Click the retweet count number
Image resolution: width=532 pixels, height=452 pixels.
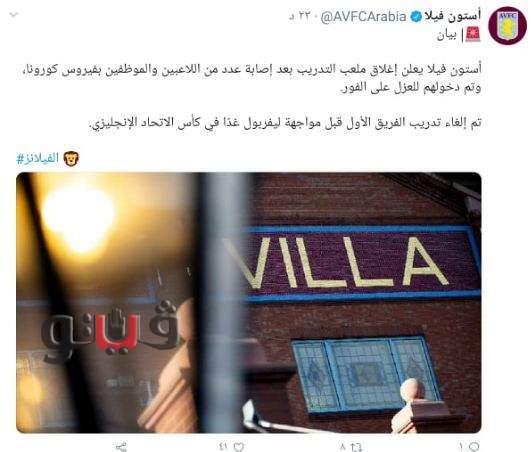pyautogui.click(x=343, y=446)
